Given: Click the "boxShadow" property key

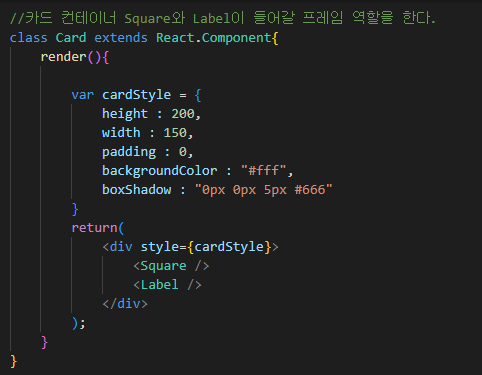Looking at the screenshot, I should coord(136,190).
